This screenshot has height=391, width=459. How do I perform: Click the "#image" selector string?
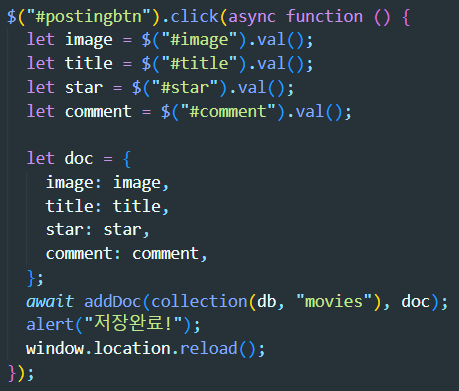point(199,40)
